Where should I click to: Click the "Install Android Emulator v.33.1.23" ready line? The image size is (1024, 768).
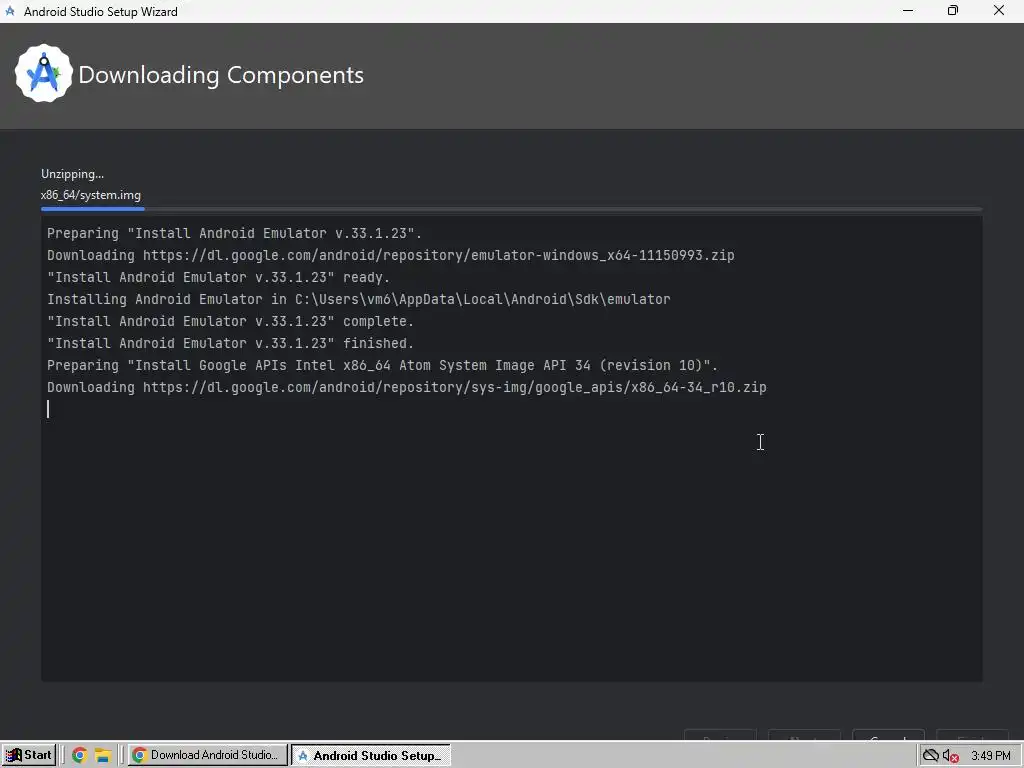pyautogui.click(x=218, y=277)
